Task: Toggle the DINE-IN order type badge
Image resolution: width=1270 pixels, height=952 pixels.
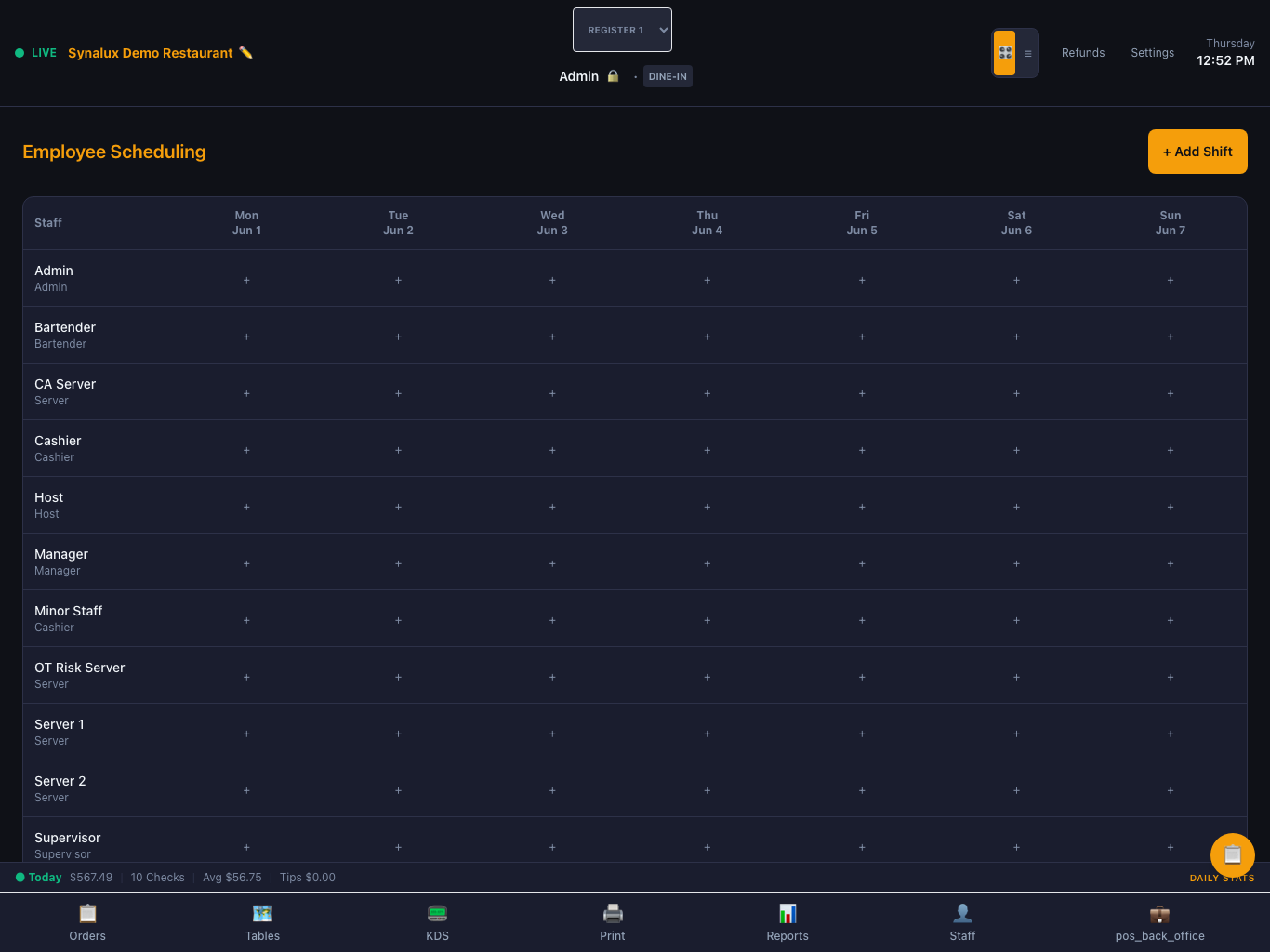Action: tap(668, 76)
